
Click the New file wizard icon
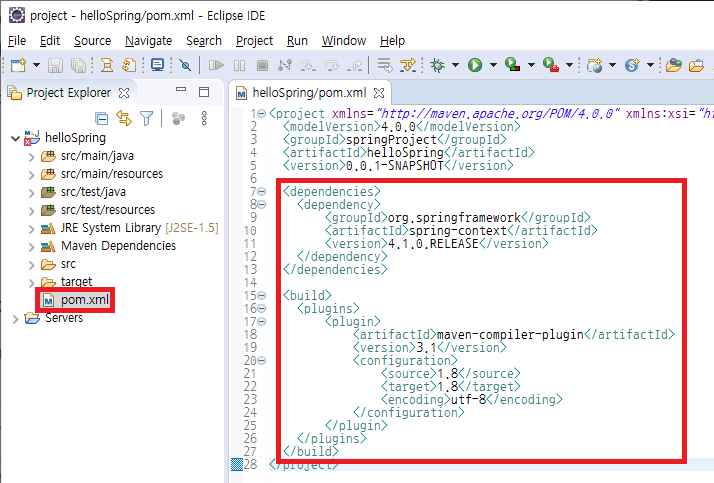coord(19,65)
